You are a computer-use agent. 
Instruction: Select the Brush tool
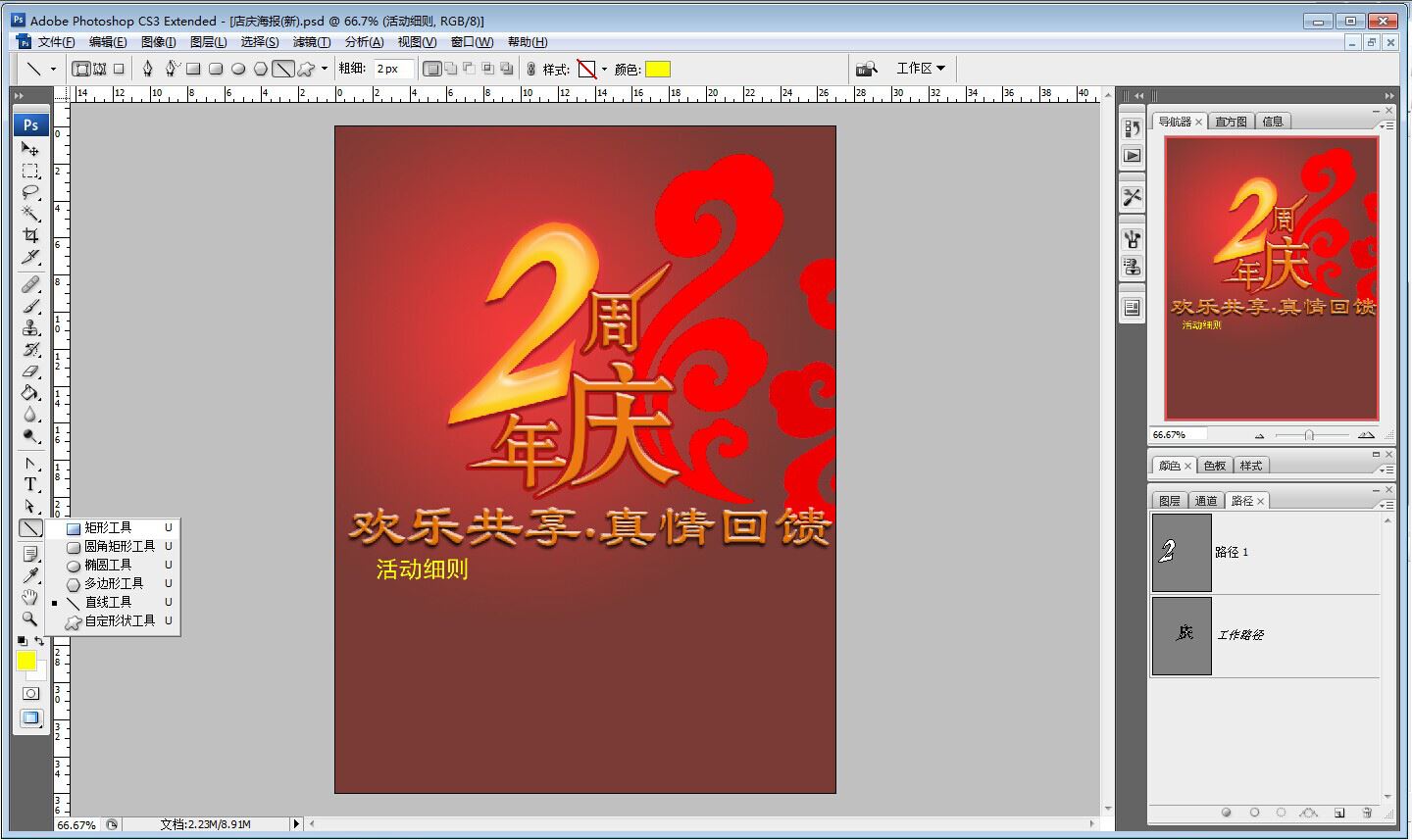pos(30,306)
